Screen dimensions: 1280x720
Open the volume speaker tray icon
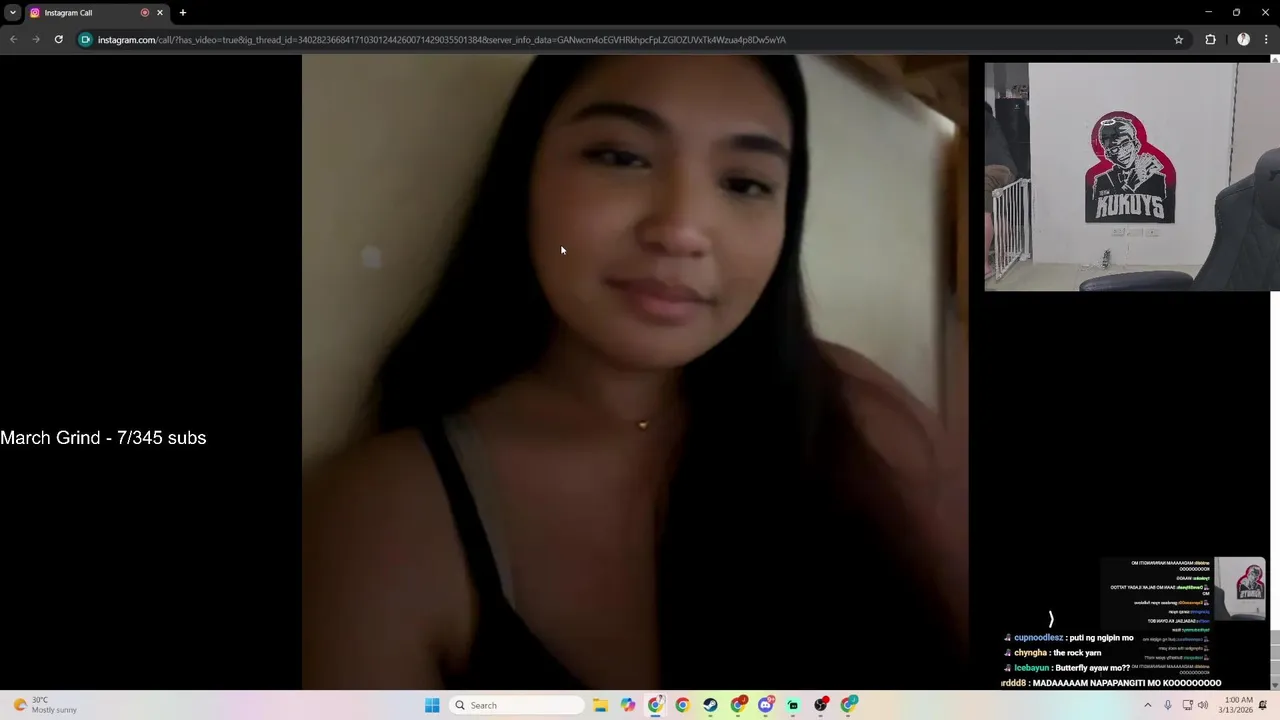(1203, 705)
